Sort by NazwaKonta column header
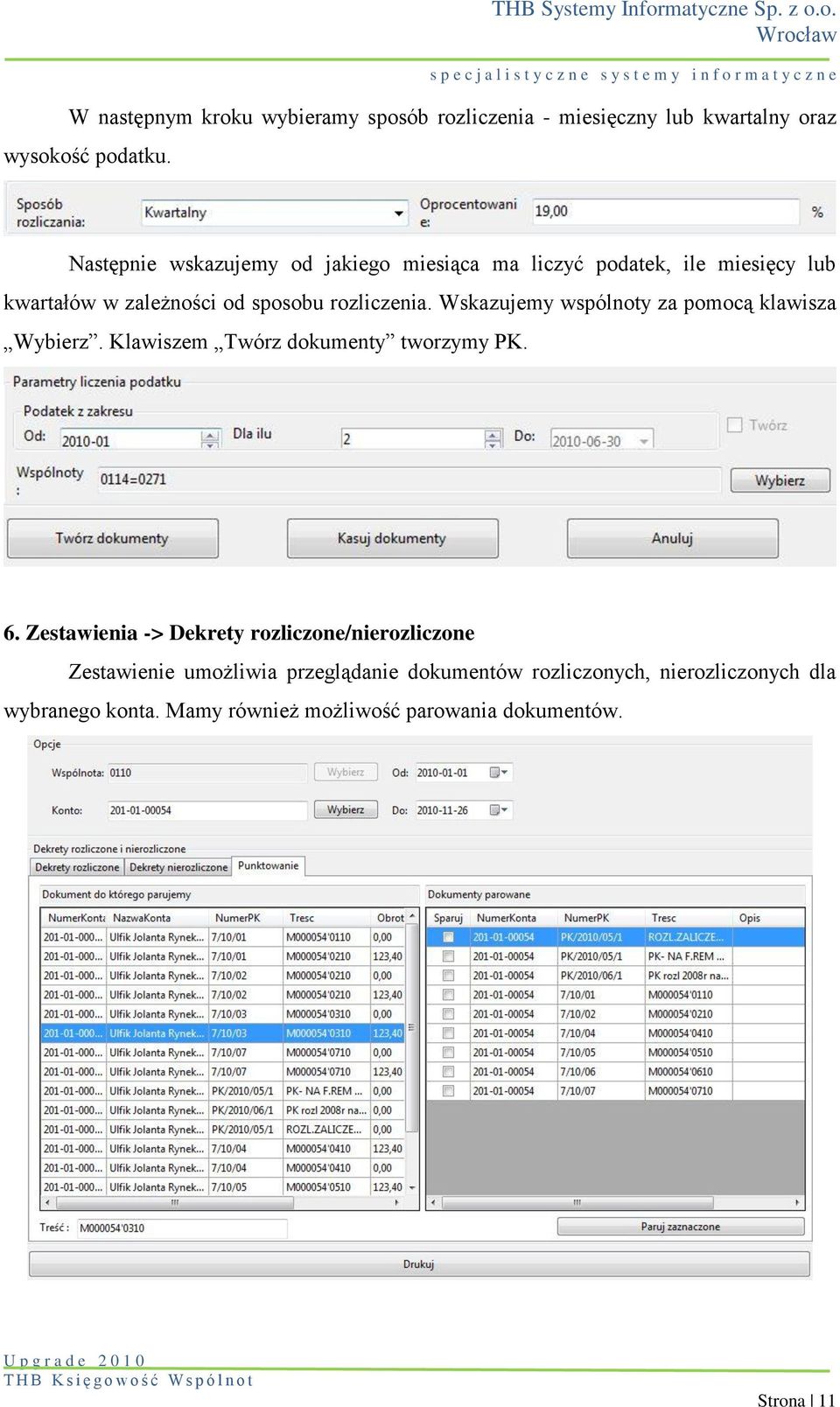 click(158, 918)
